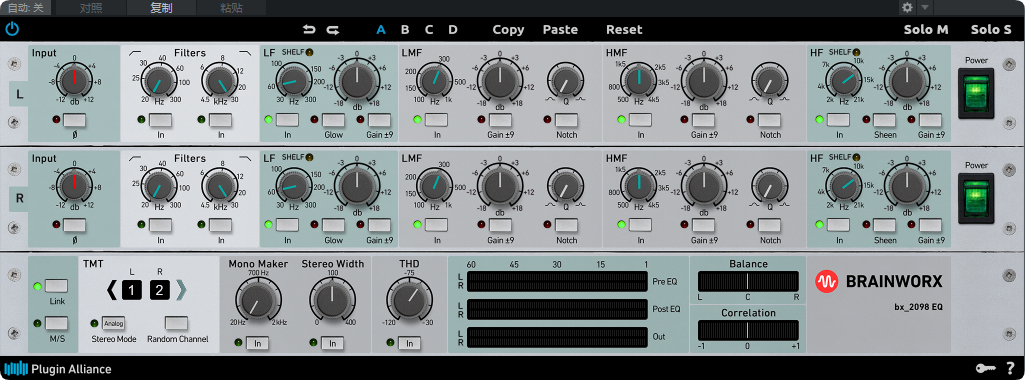Toggle the M/S mode button
Viewport: 1025px width, 380px height.
pyautogui.click(x=57, y=323)
